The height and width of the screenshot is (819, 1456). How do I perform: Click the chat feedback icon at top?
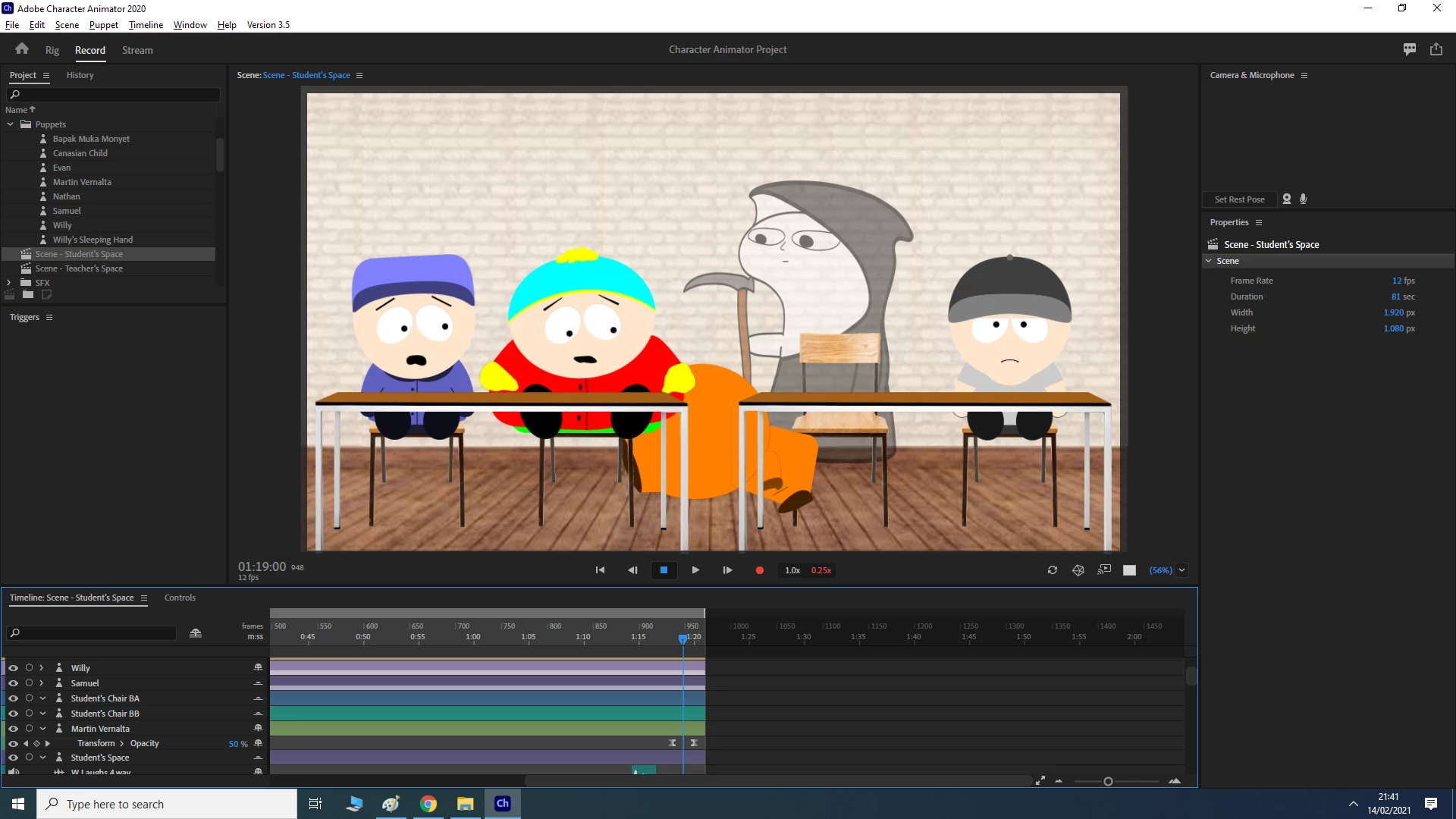tap(1410, 49)
